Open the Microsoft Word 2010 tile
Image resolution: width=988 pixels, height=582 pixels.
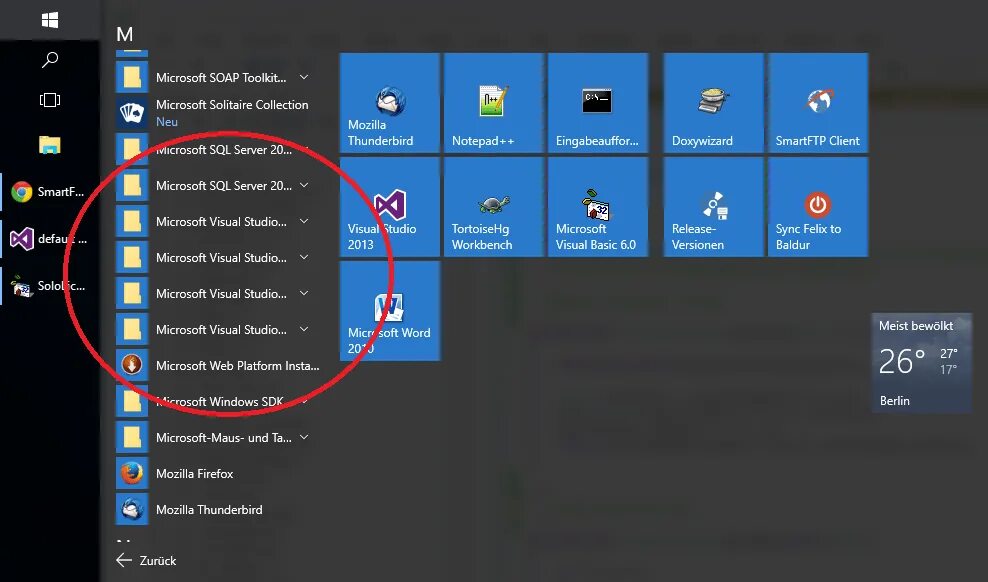point(389,311)
